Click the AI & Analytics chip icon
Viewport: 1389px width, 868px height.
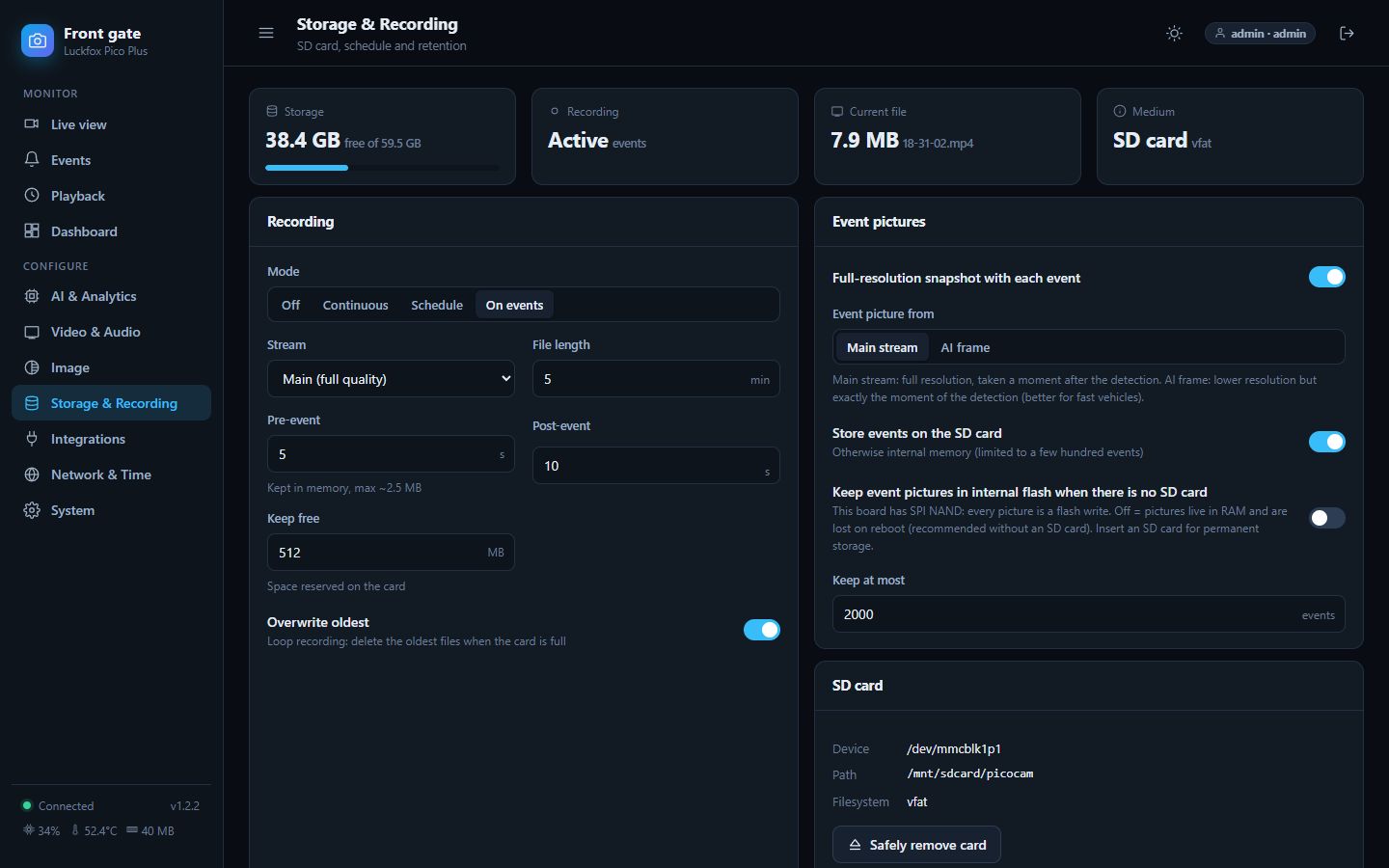point(32,296)
